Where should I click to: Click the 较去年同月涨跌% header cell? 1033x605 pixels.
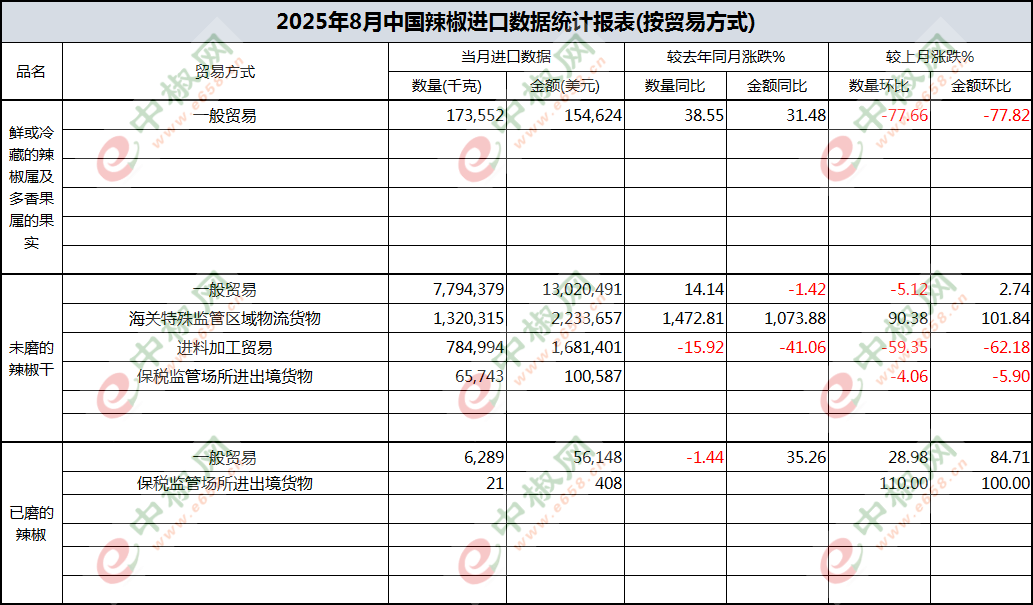click(726, 57)
